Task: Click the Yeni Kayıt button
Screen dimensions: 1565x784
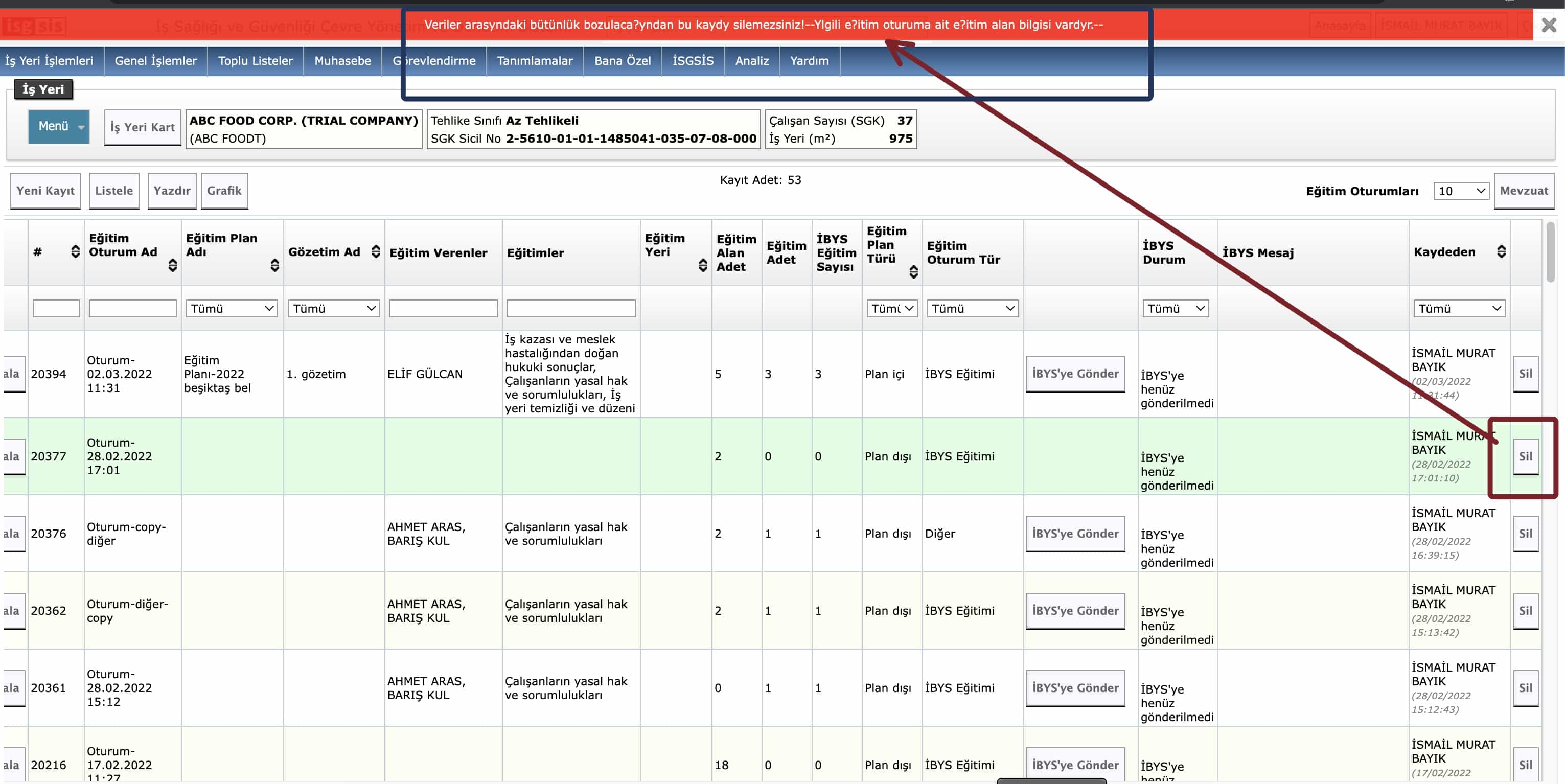Action: point(45,191)
